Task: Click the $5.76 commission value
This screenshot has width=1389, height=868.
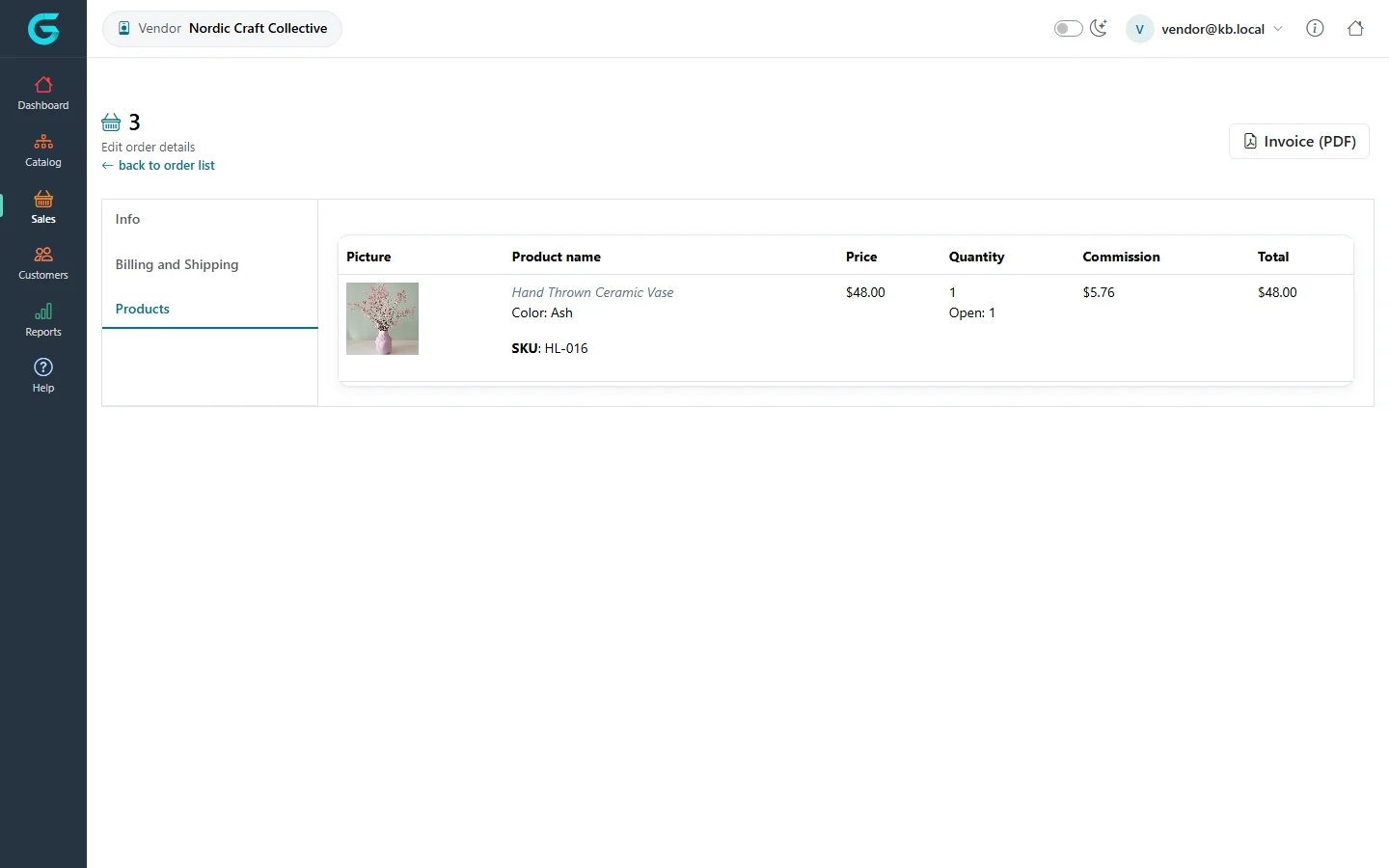Action: click(1099, 292)
